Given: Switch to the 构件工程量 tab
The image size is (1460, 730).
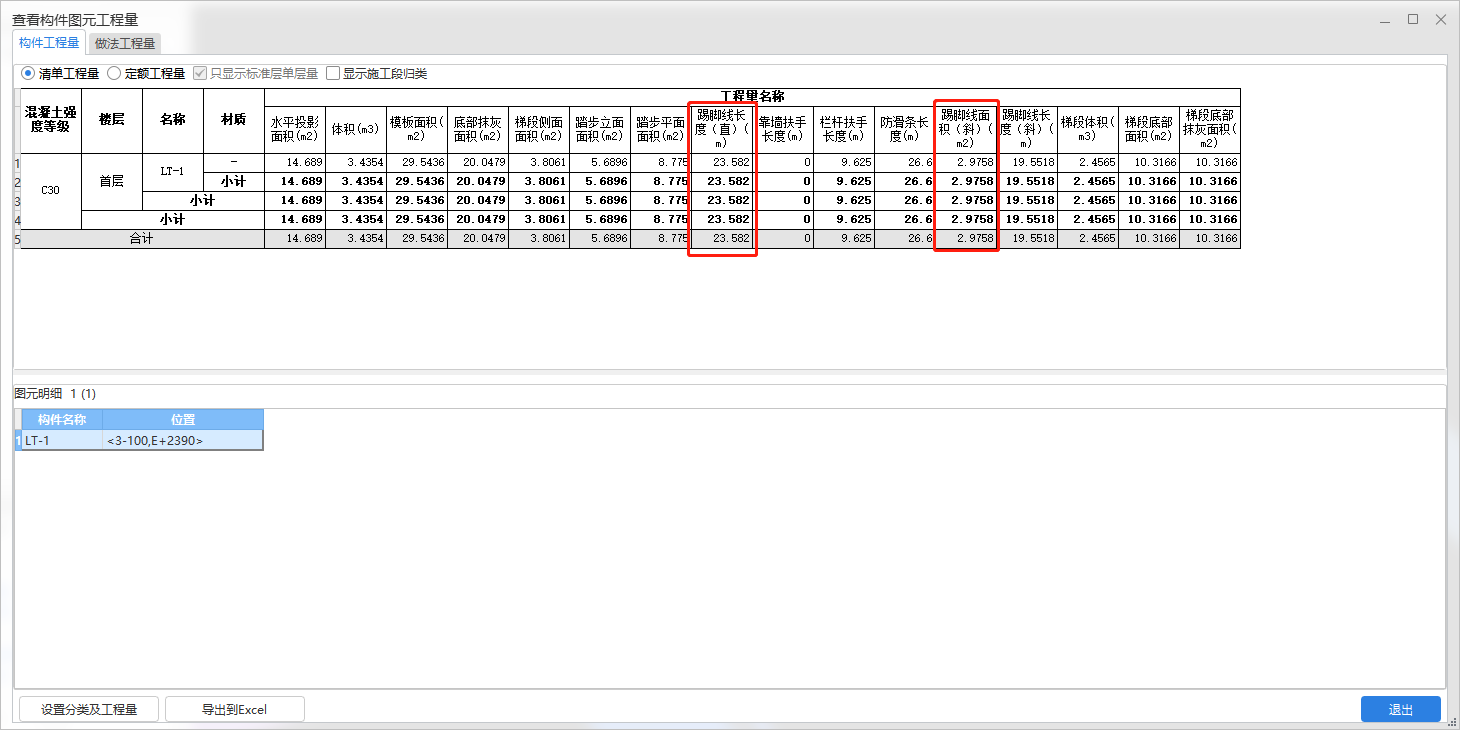Looking at the screenshot, I should (49, 43).
